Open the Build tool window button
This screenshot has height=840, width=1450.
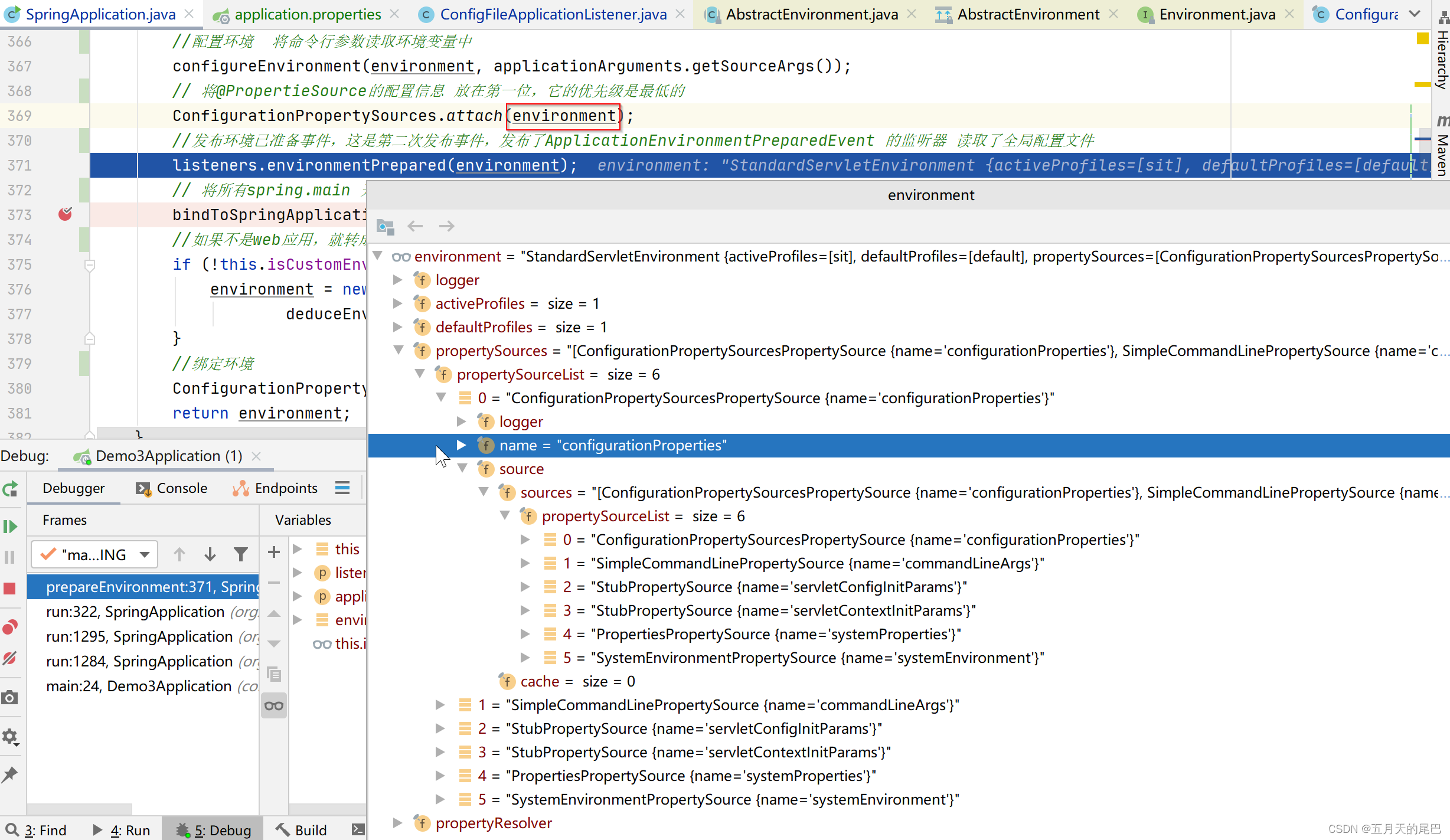[302, 830]
